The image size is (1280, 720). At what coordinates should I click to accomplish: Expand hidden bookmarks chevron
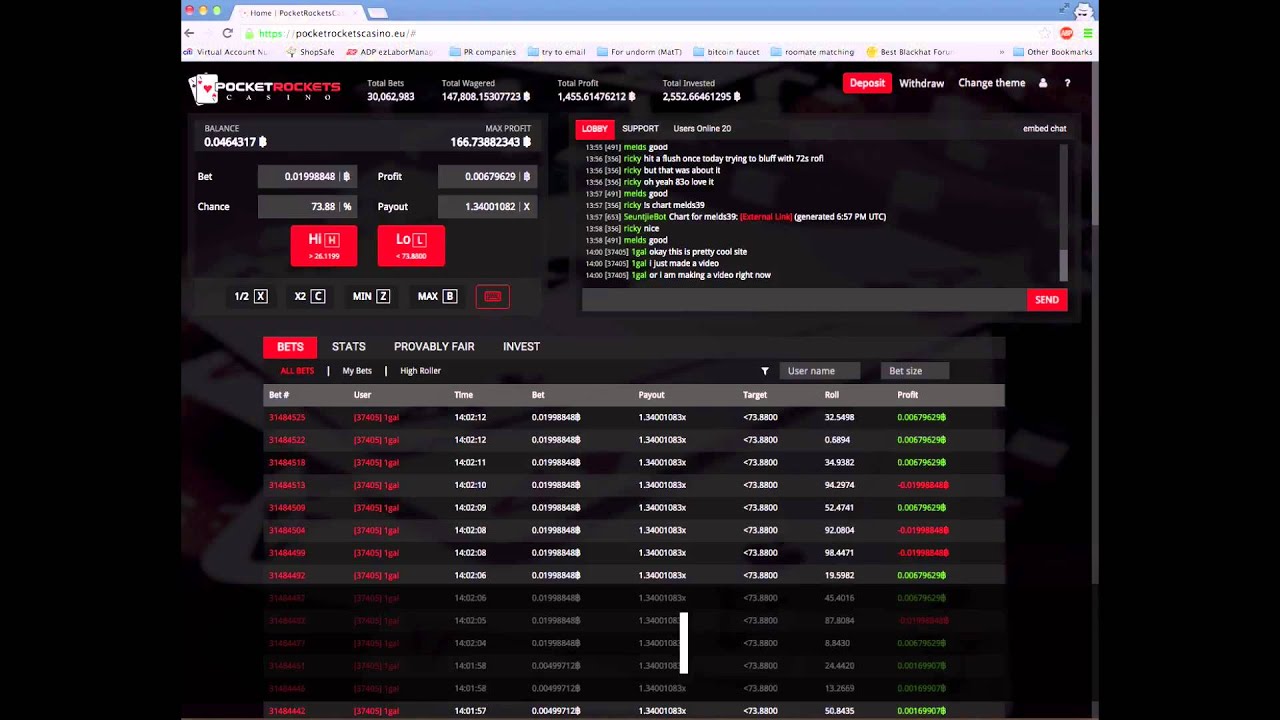(1001, 52)
